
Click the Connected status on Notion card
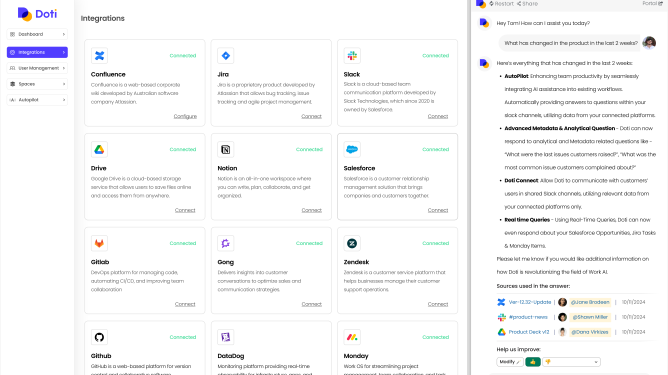coord(309,150)
